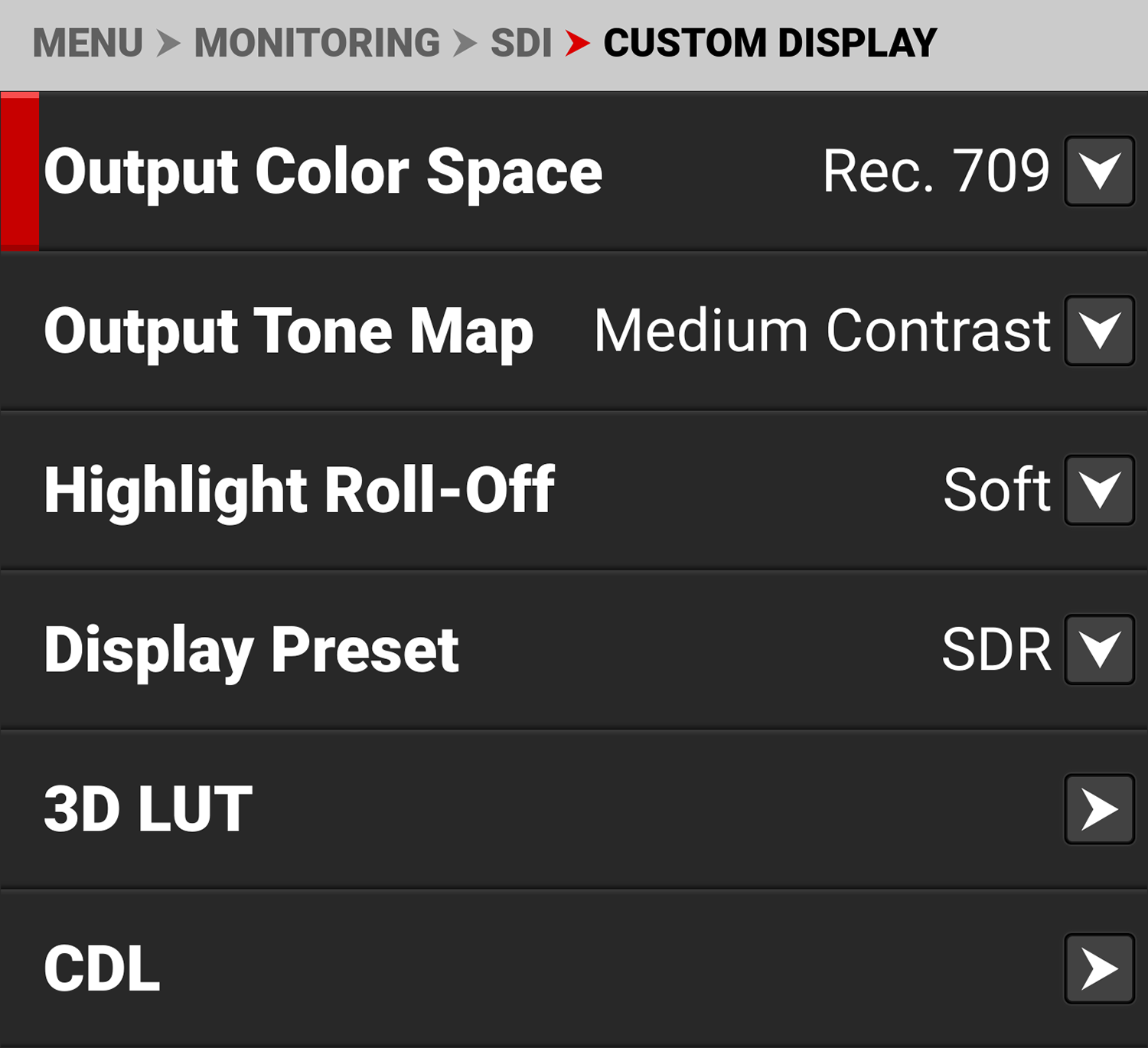This screenshot has height=1048, width=1148.
Task: Select the Highlight Roll-Off row label
Action: click(299, 491)
